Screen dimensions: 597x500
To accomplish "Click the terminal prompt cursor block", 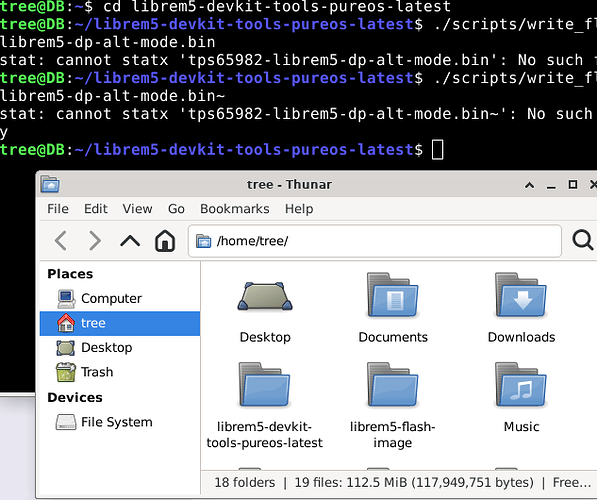I will point(437,149).
